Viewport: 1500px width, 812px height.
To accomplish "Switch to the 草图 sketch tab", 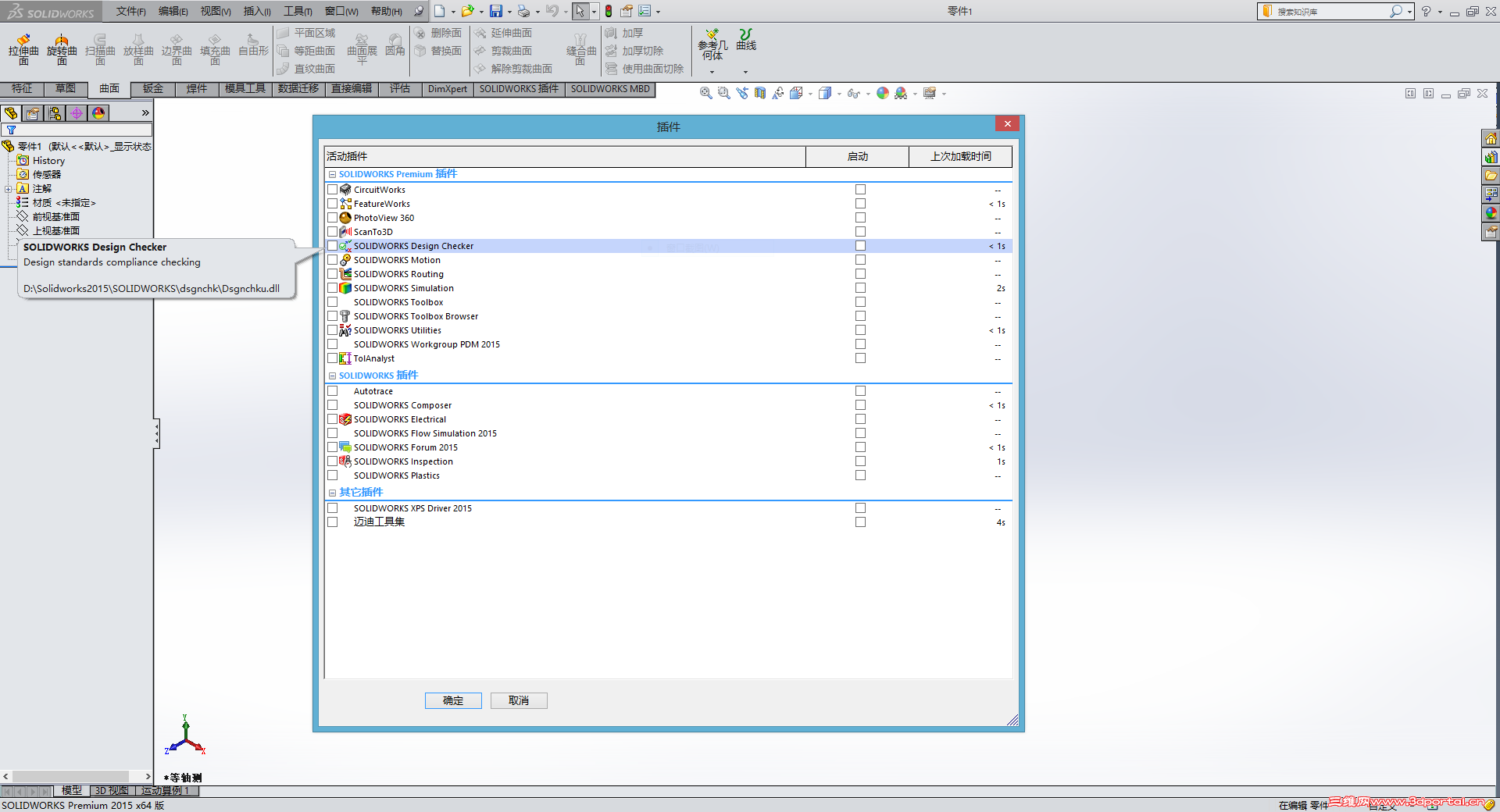I will tap(66, 89).
